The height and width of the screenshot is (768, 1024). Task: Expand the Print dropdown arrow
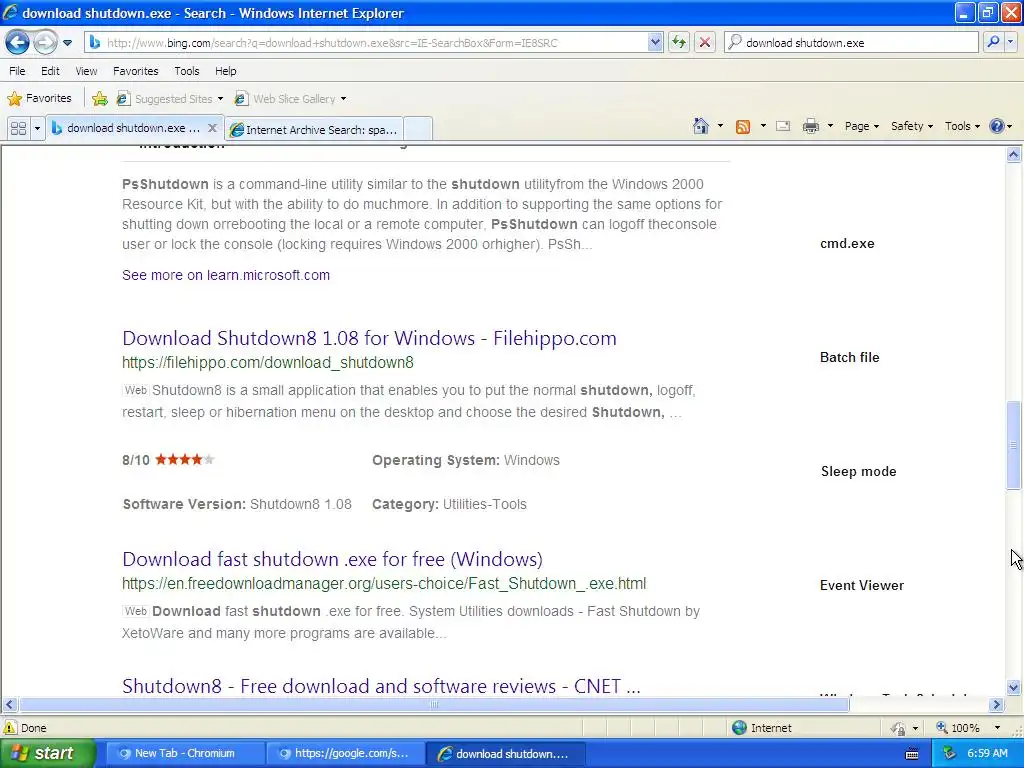830,126
